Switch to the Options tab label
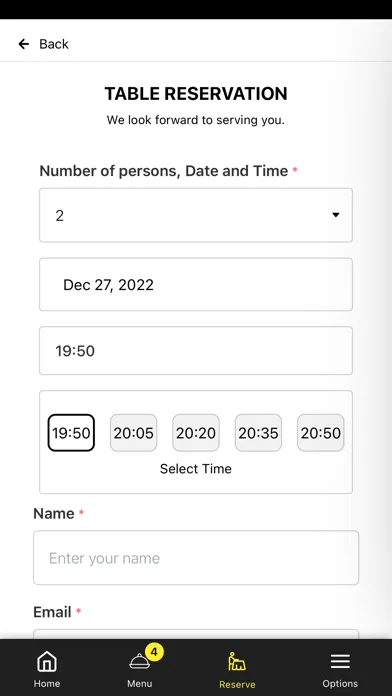The width and height of the screenshot is (392, 696). pos(340,683)
